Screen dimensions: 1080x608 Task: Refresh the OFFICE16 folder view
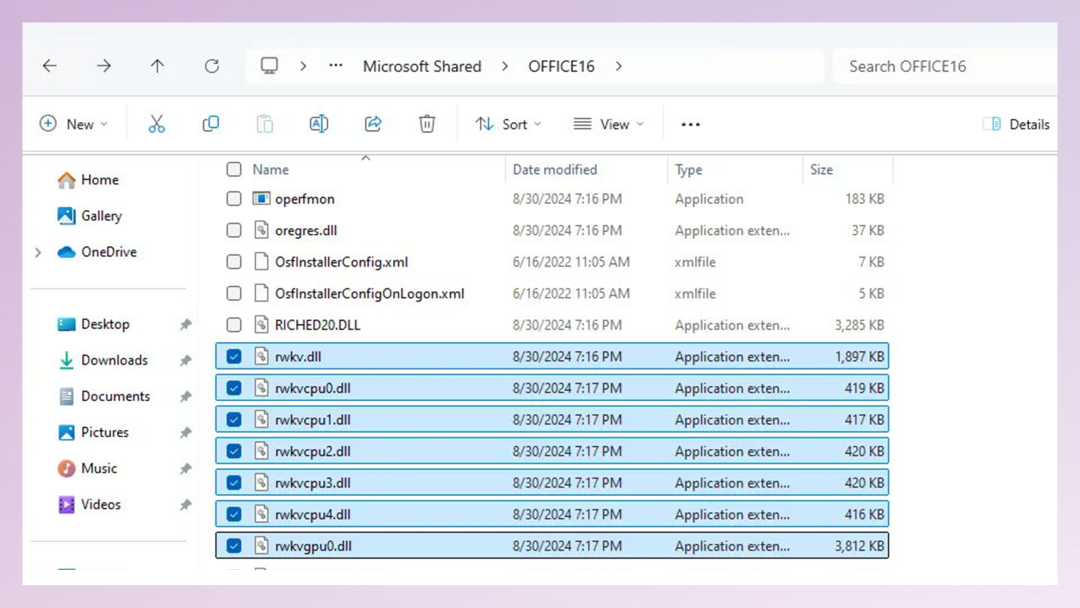(x=212, y=66)
